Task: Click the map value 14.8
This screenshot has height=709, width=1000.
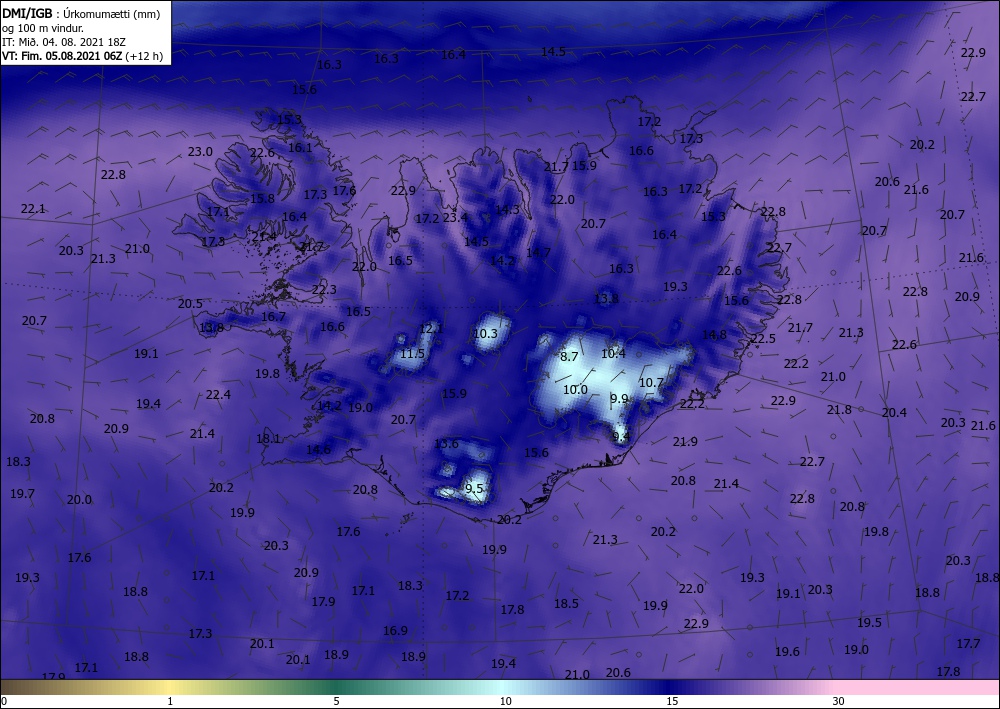Action: [714, 335]
